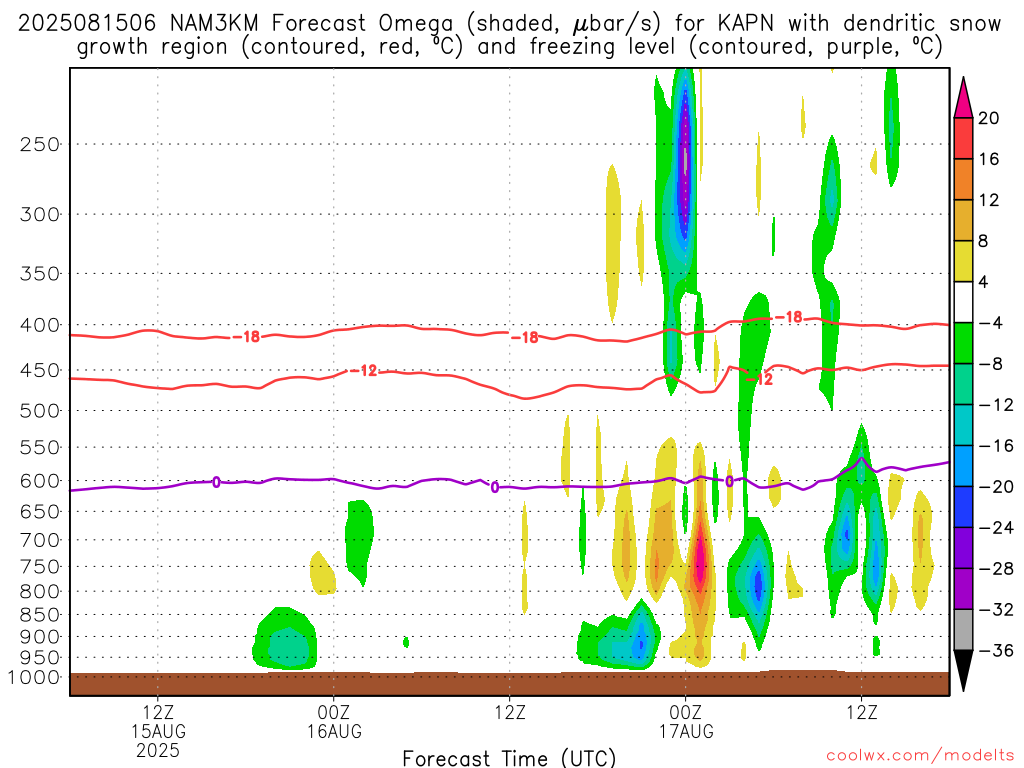Click the red swatch labeled 16-20 in colorbar
Screen dimensions: 1024x768
tap(963, 138)
